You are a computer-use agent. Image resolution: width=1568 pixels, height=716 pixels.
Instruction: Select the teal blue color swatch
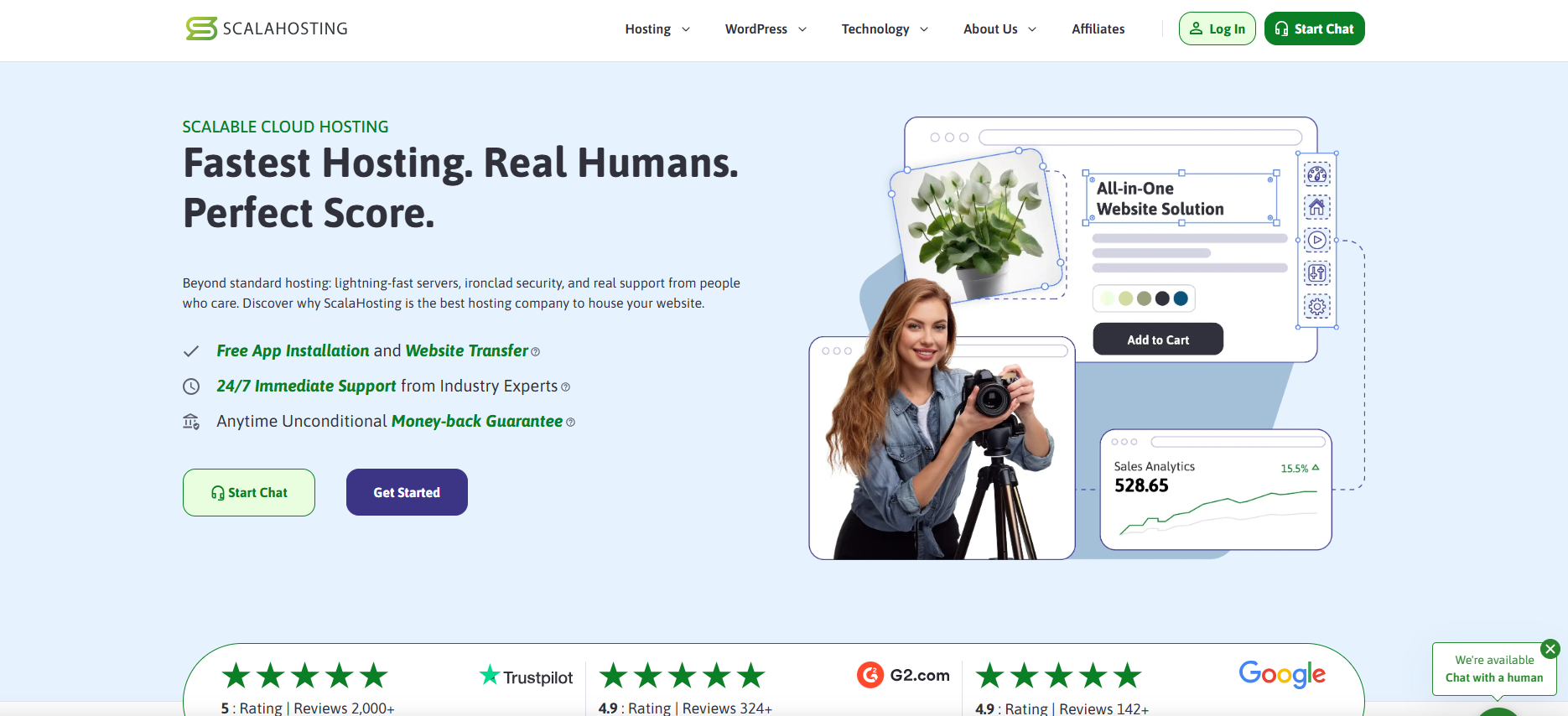[x=1181, y=298]
